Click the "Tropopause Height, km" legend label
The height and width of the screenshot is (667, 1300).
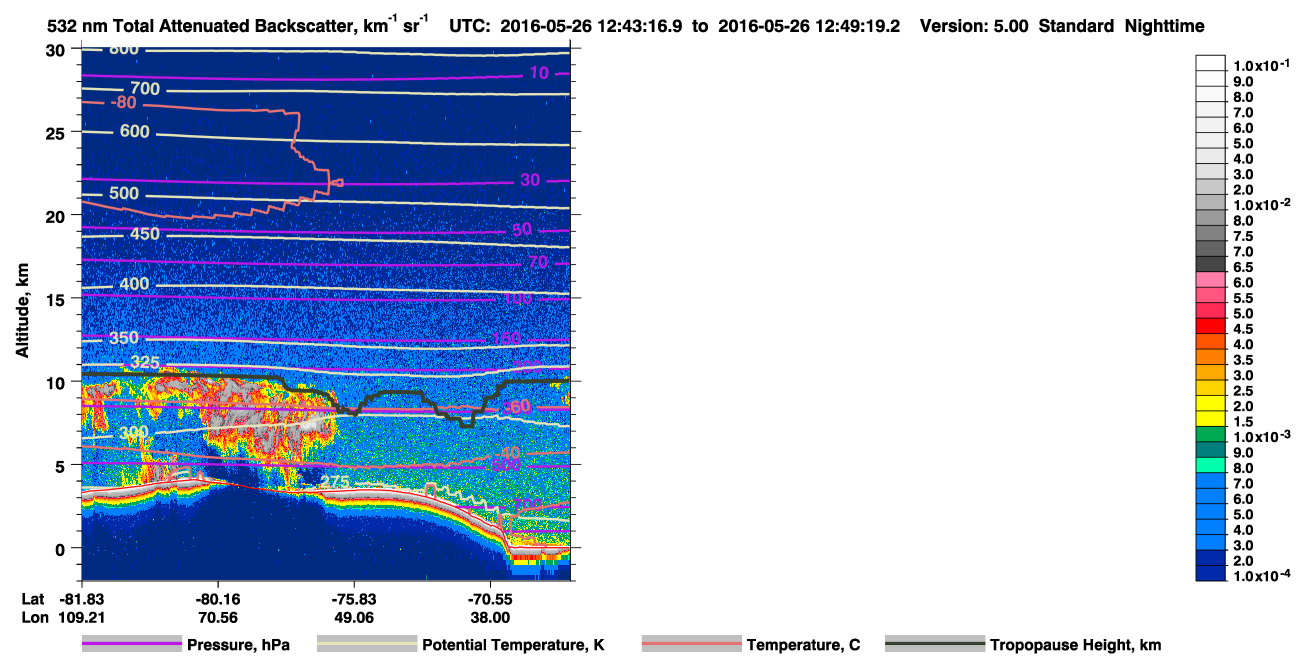click(1076, 645)
